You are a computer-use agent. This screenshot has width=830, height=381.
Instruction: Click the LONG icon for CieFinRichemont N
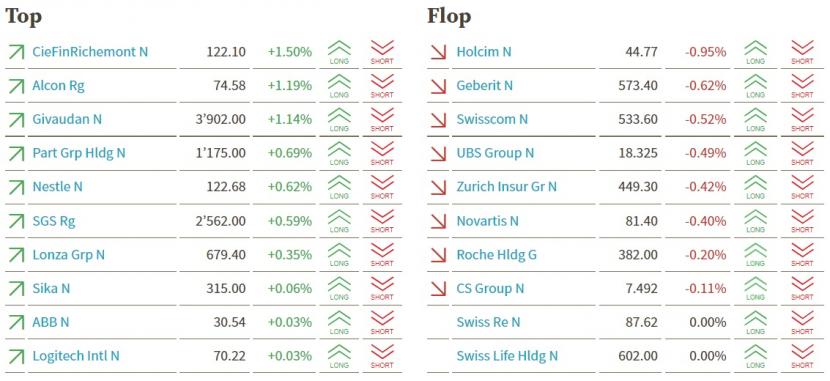[339, 52]
